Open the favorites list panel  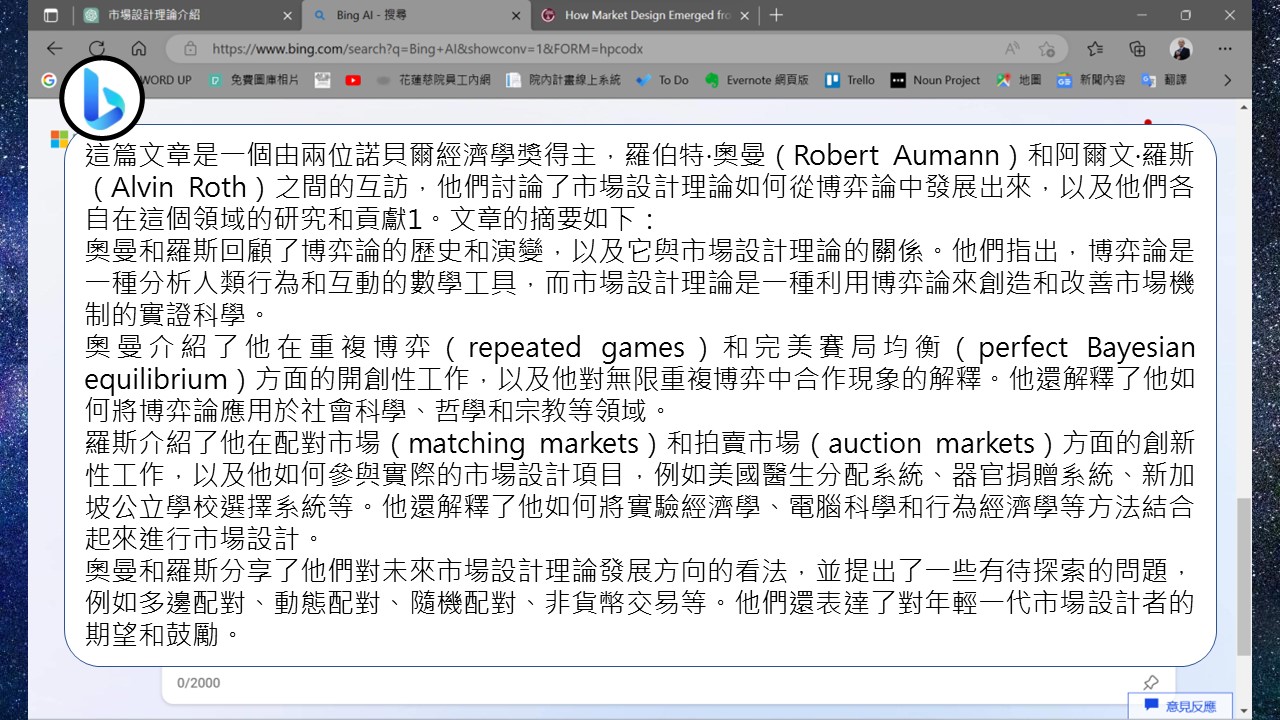pos(1095,48)
